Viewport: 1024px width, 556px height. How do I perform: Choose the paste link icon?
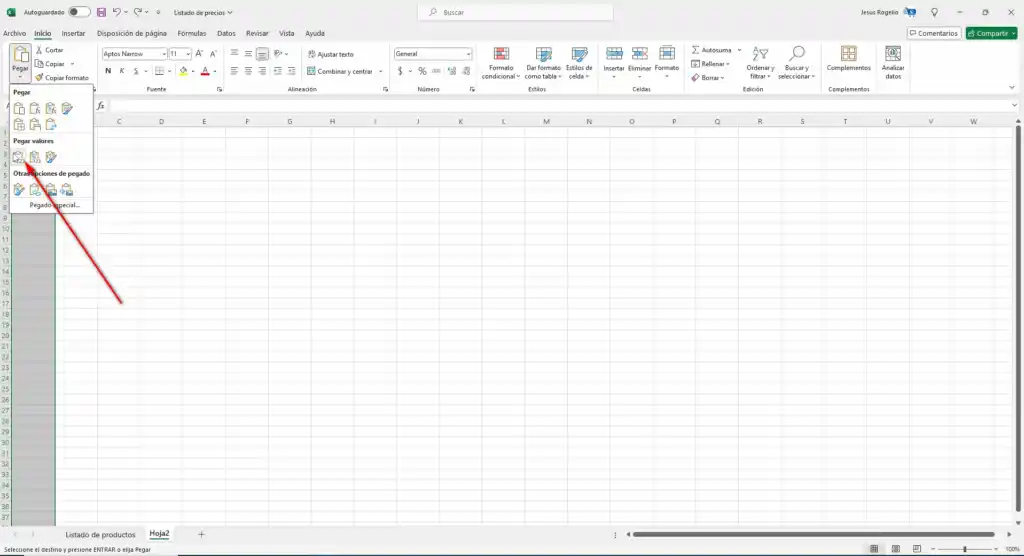click(x=35, y=189)
